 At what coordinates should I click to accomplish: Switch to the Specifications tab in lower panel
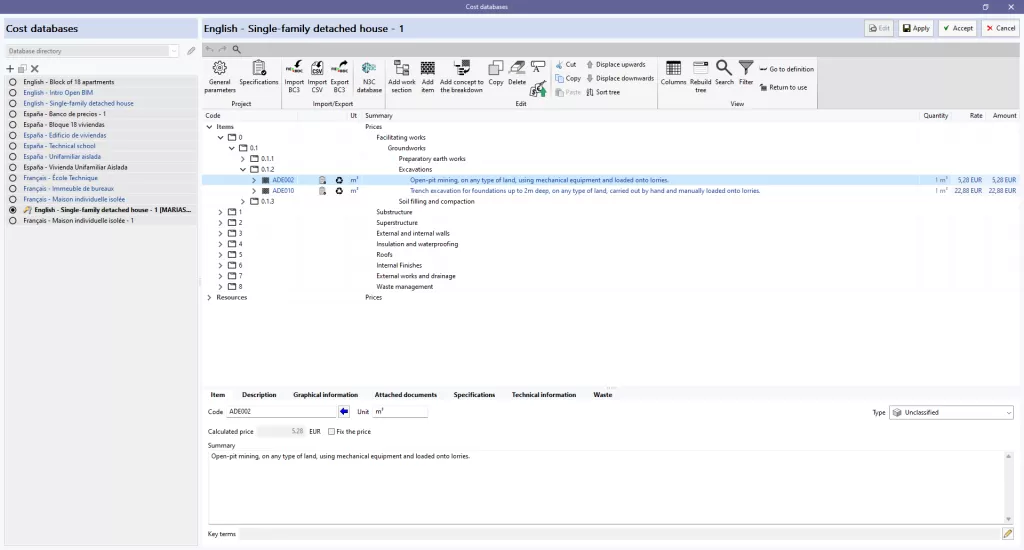pos(474,395)
